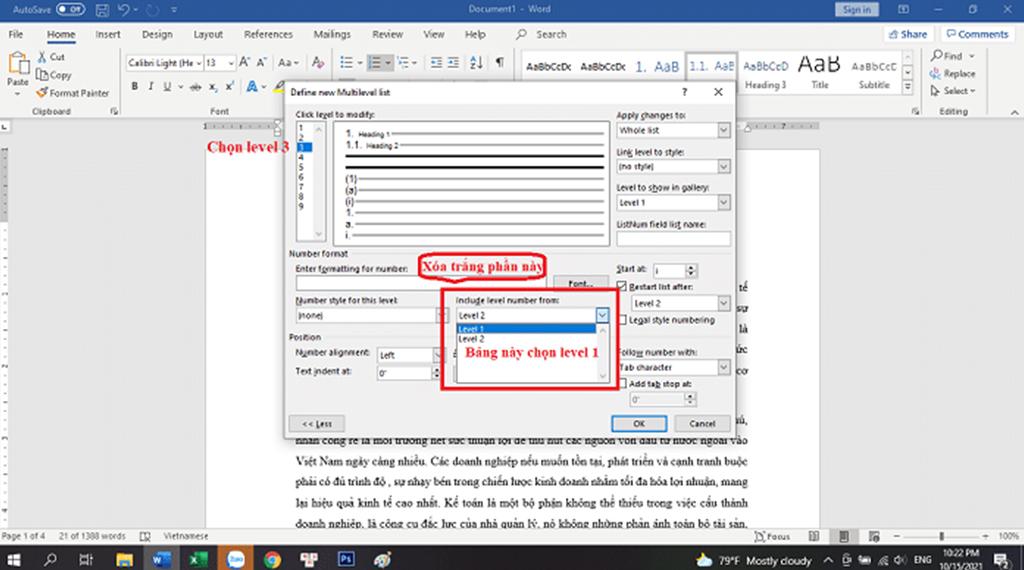Toggle Italic formatting
The image size is (1024, 570).
click(151, 86)
